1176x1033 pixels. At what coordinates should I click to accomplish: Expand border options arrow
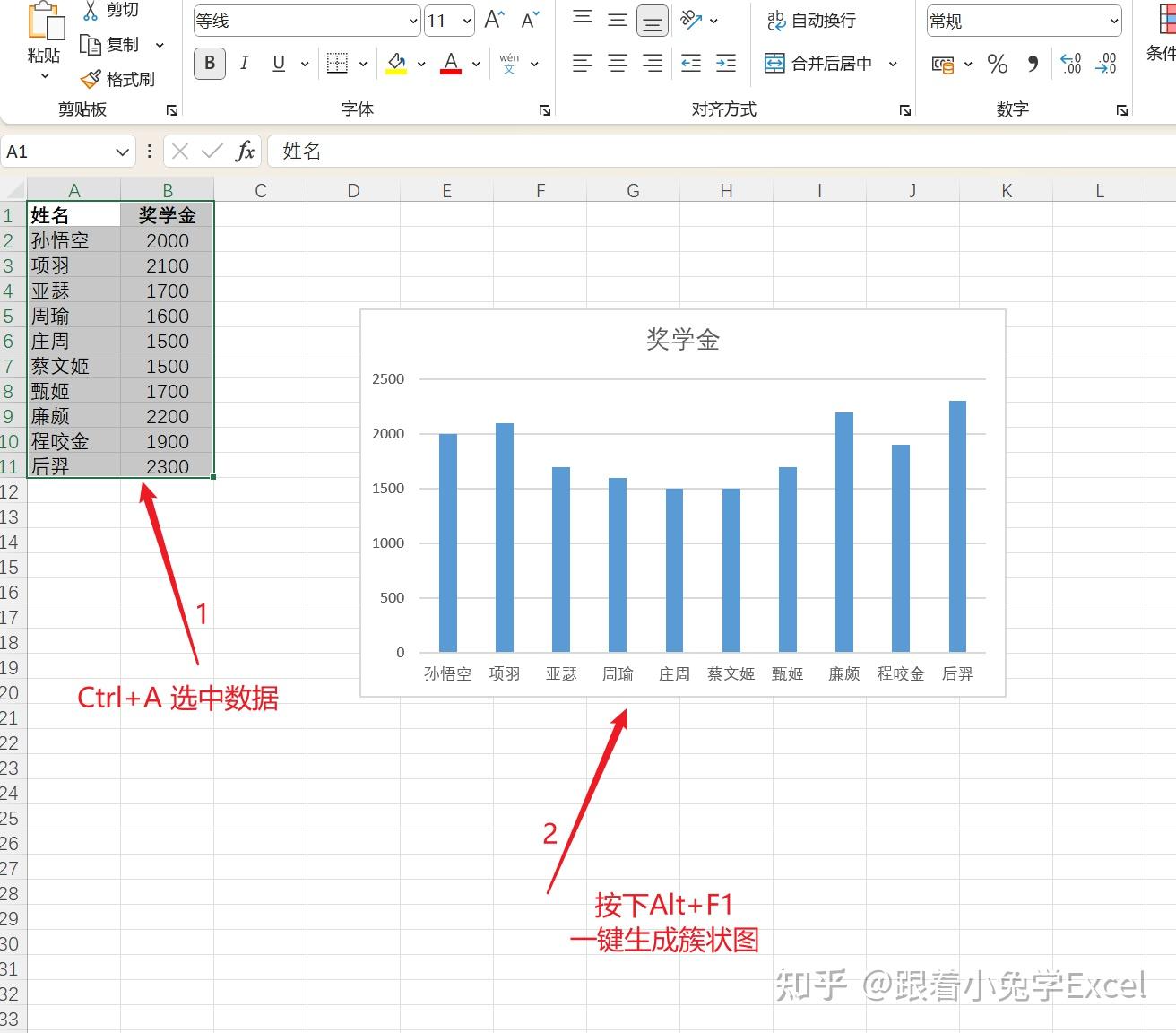[363, 64]
